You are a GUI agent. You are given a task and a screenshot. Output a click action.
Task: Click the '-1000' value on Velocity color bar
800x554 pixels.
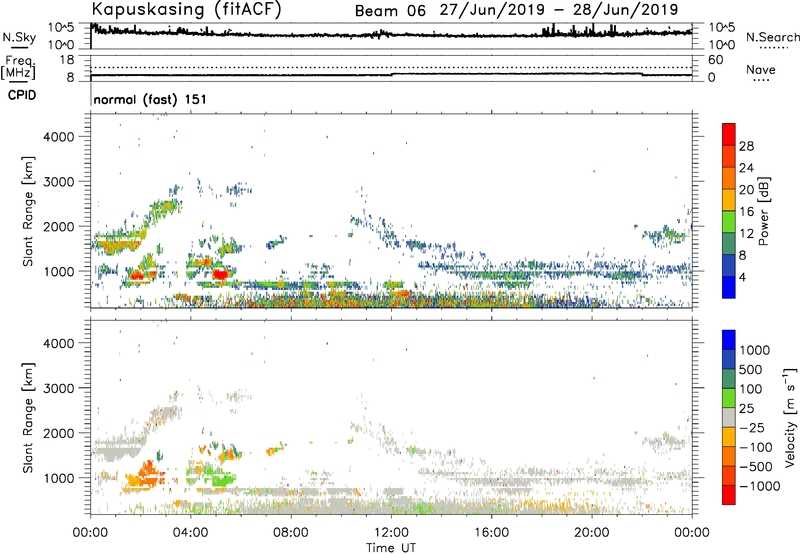[x=760, y=486]
